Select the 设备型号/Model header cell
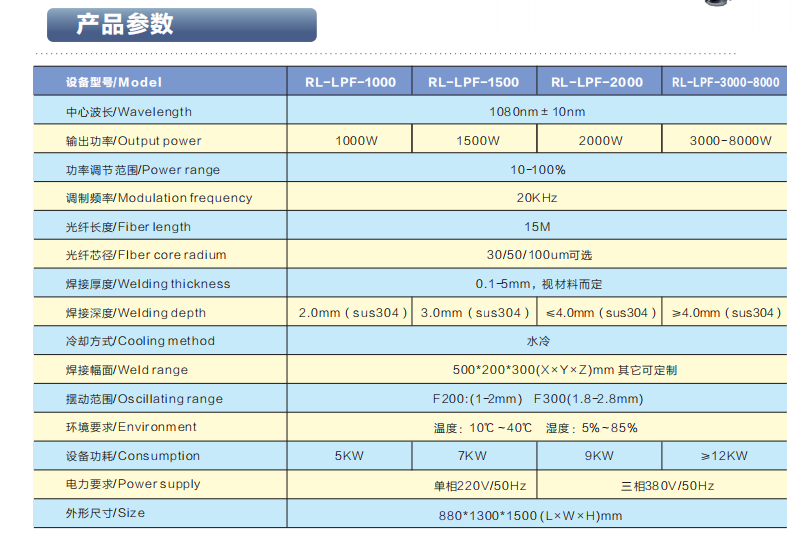 tap(113, 82)
